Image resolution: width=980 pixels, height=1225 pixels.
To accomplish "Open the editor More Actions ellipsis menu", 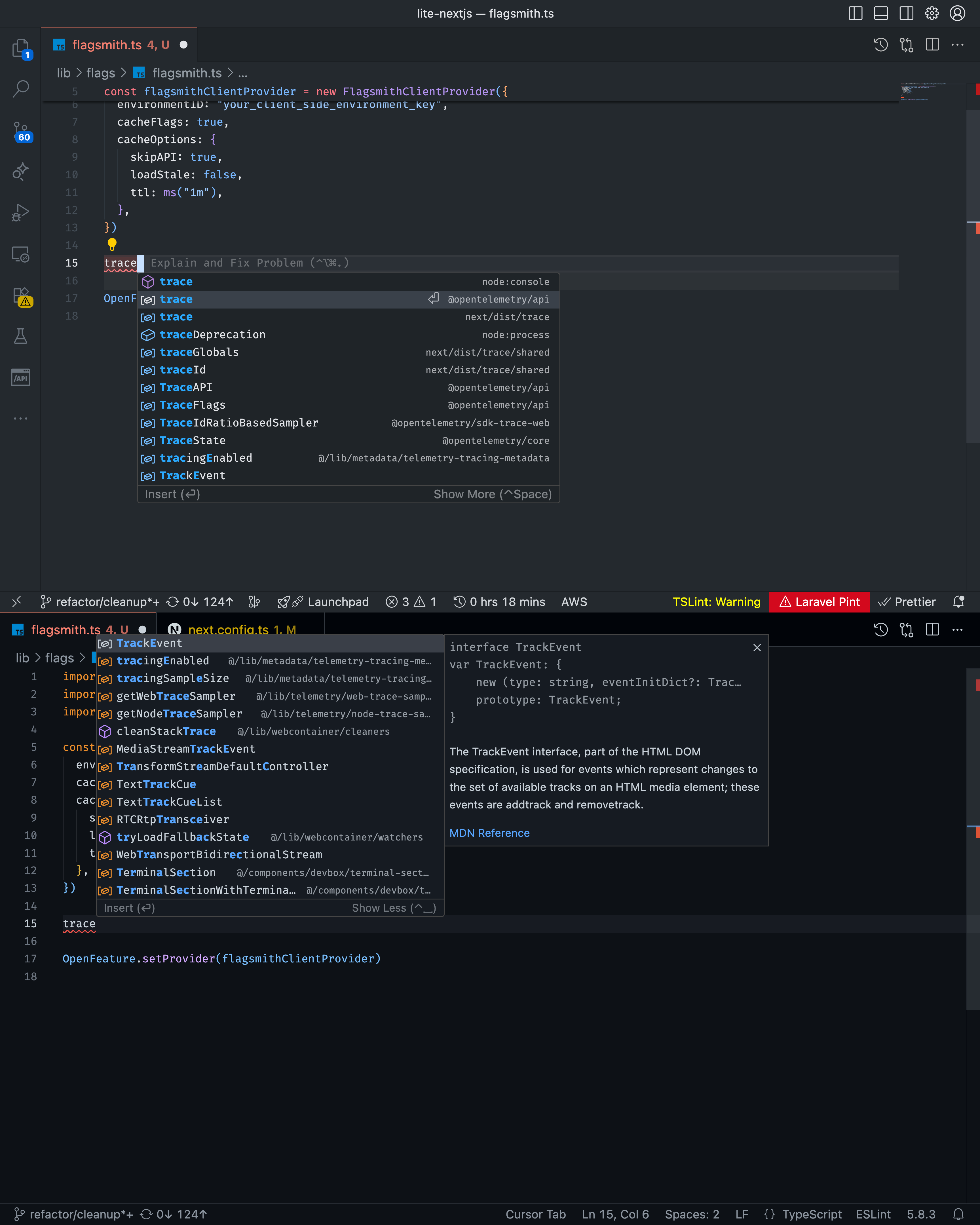I will (957, 45).
